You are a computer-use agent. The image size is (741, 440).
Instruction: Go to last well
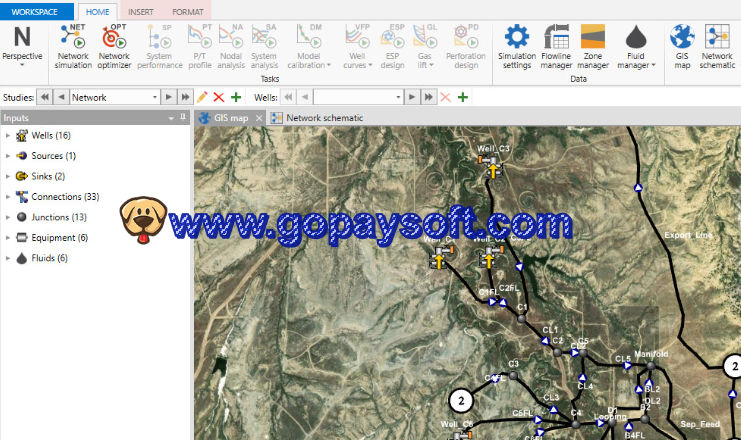429,97
